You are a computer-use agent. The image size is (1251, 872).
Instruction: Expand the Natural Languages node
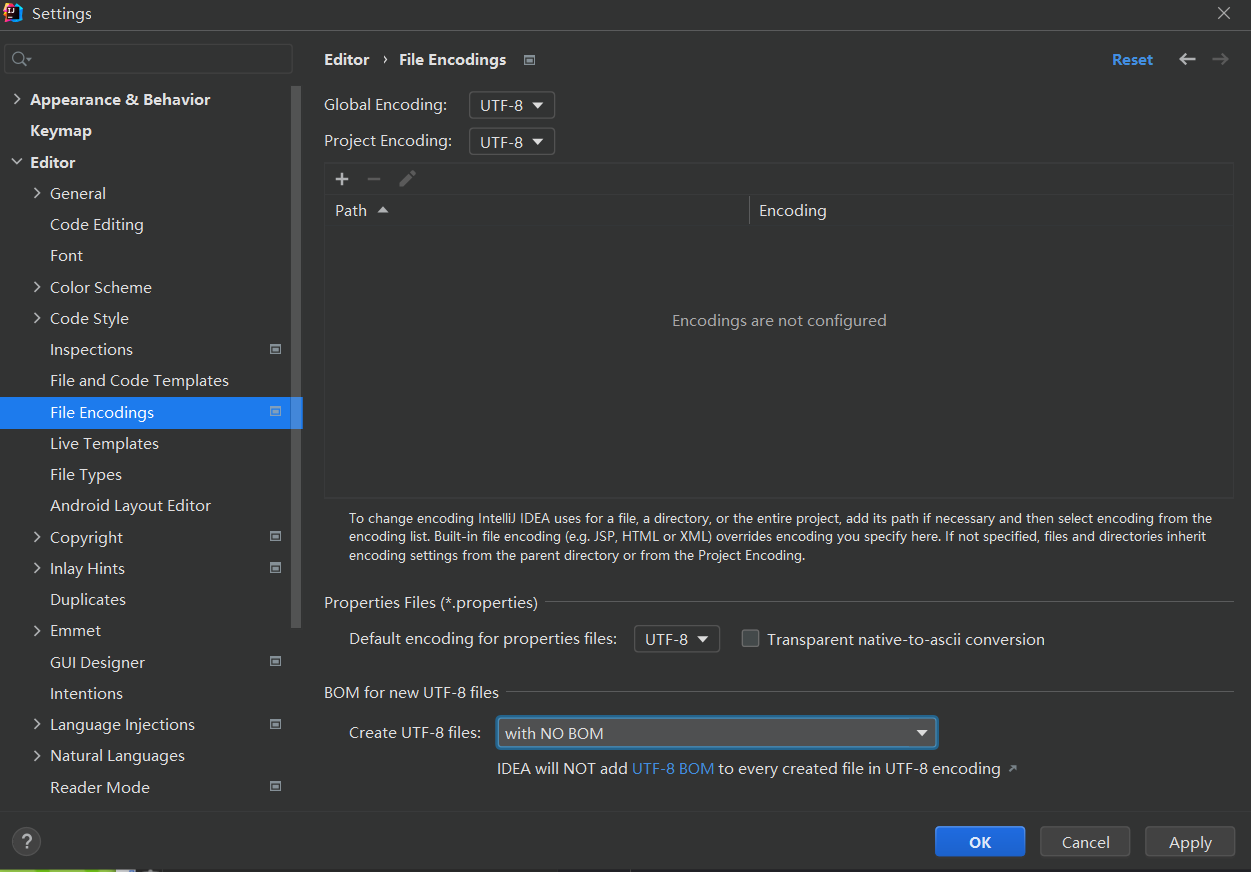tap(37, 755)
